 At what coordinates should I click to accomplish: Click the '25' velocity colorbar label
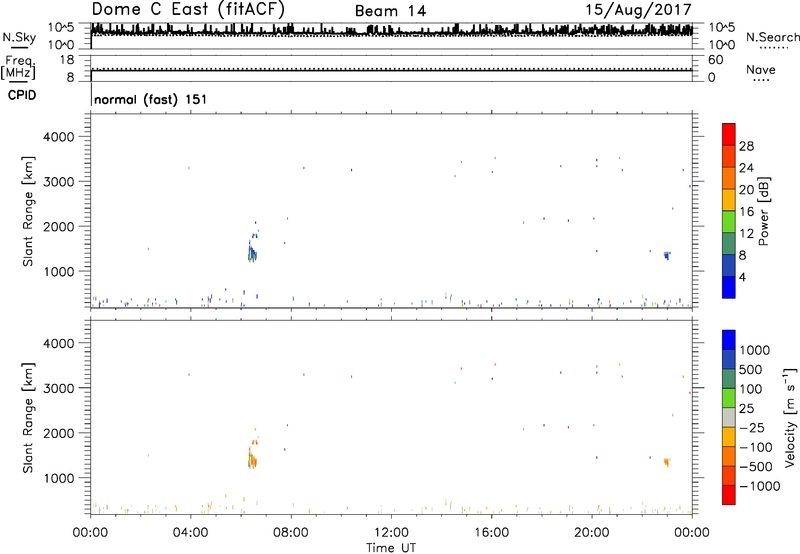click(x=747, y=408)
